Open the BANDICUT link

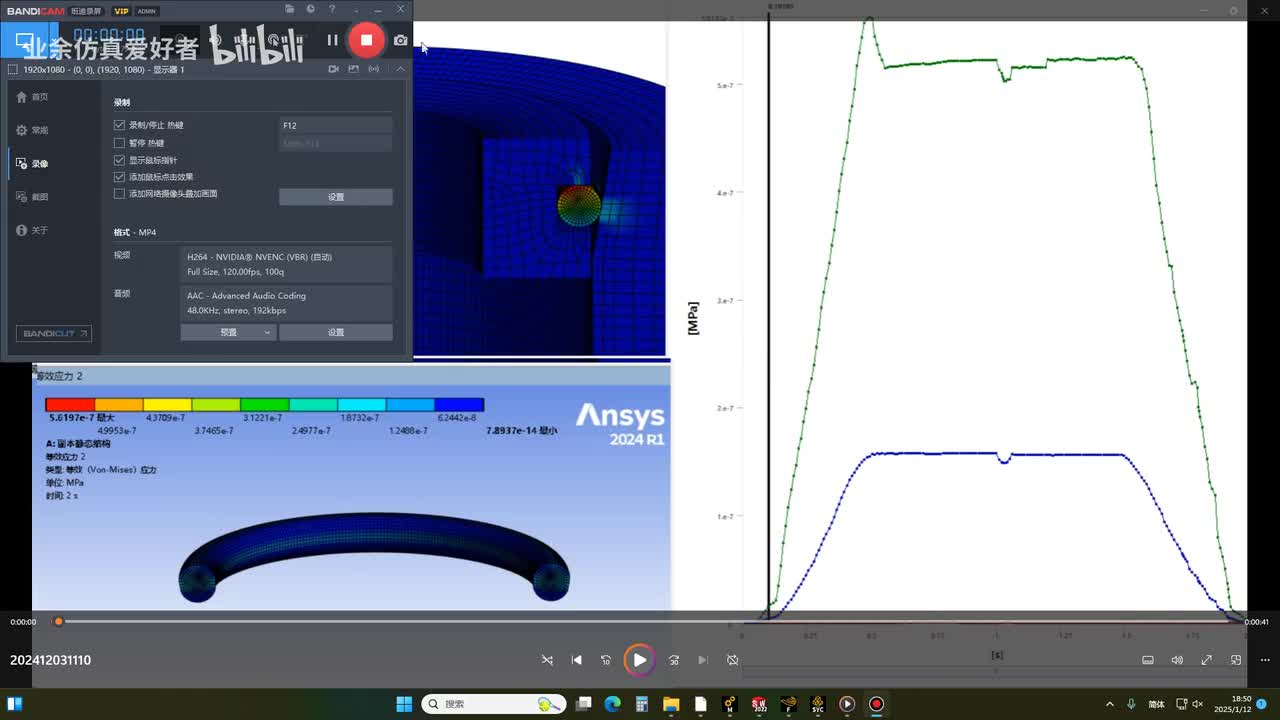pos(54,333)
